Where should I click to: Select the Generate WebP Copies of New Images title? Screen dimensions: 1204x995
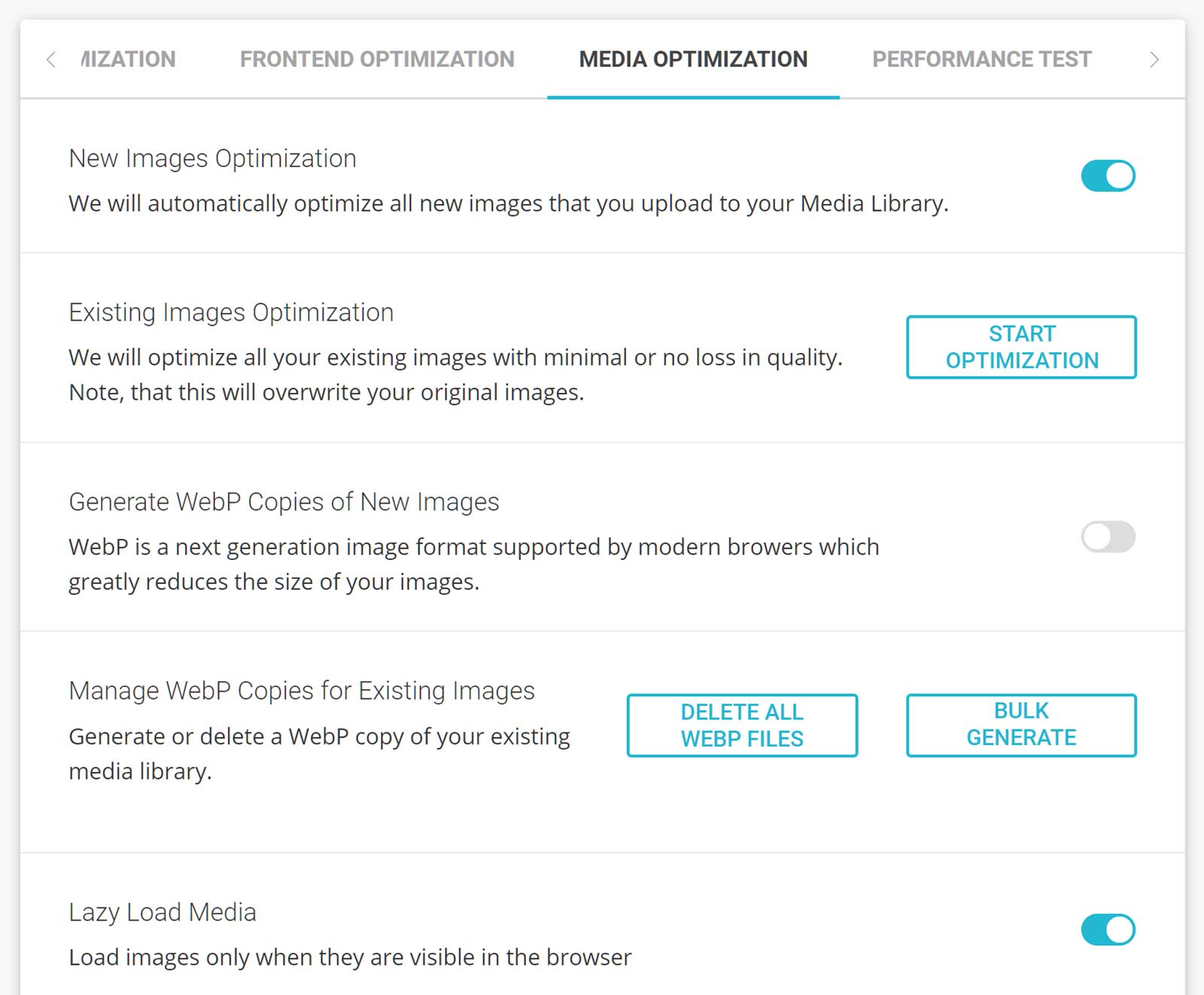[x=284, y=502]
